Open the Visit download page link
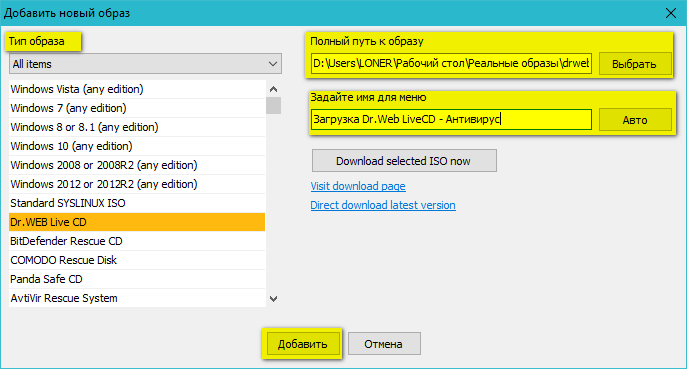This screenshot has width=687, height=369. tap(358, 186)
